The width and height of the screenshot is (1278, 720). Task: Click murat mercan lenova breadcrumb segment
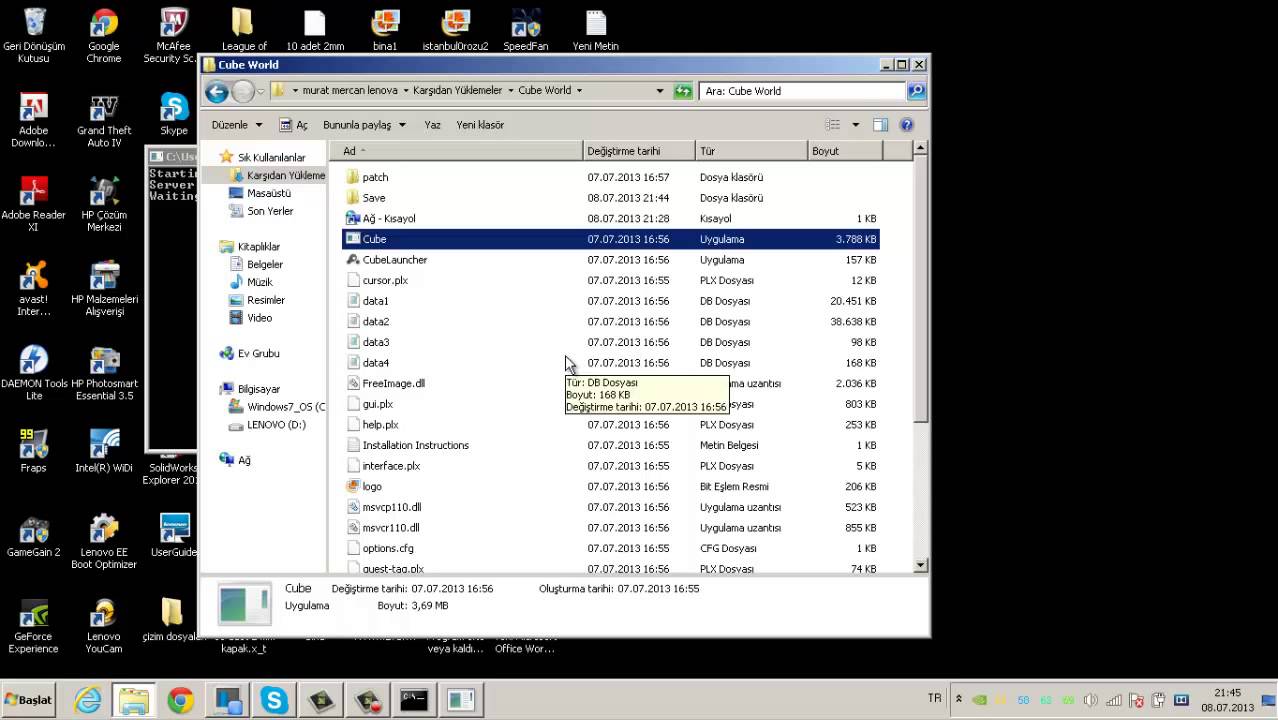pyautogui.click(x=350, y=90)
